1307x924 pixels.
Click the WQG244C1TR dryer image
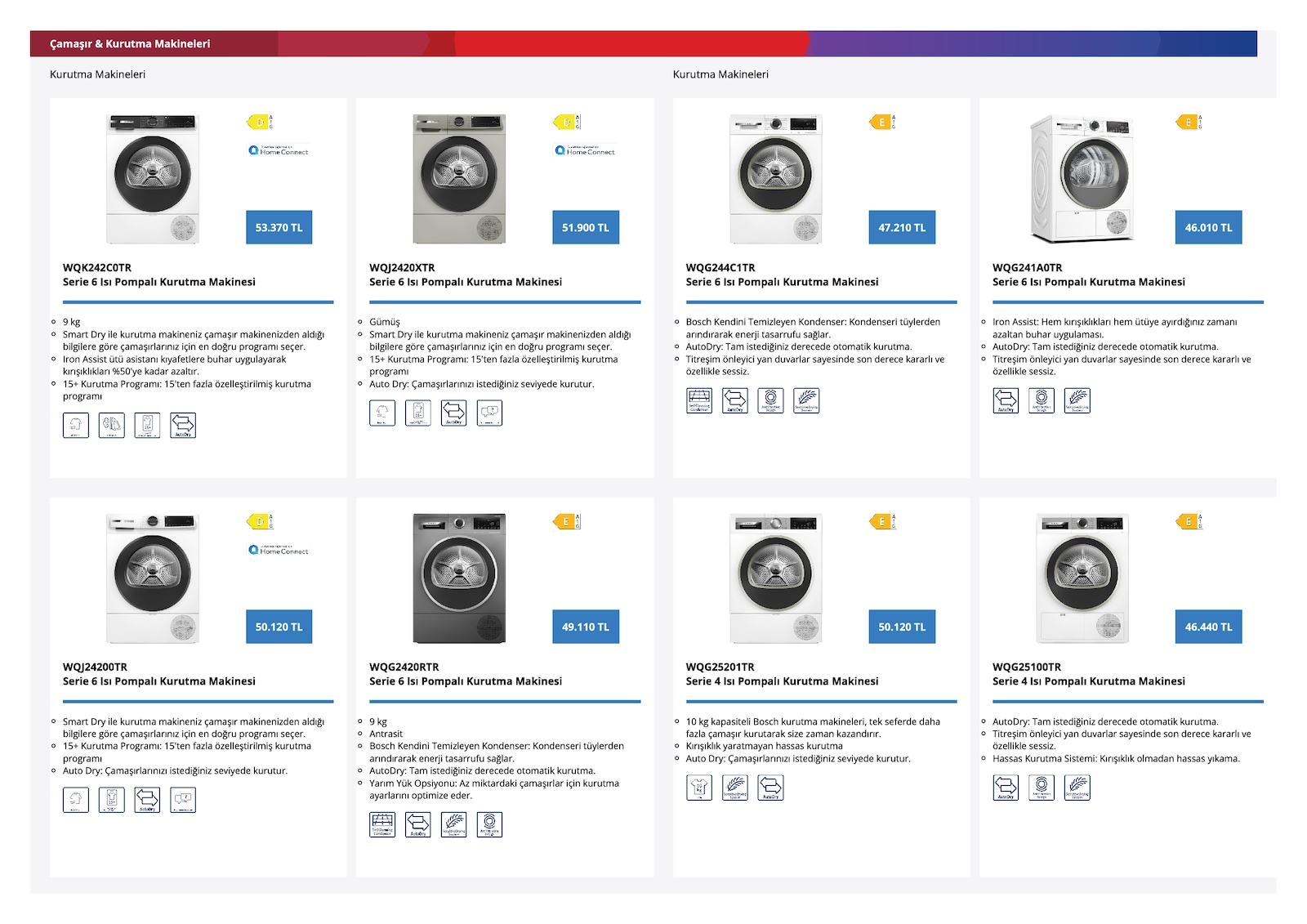tap(776, 179)
